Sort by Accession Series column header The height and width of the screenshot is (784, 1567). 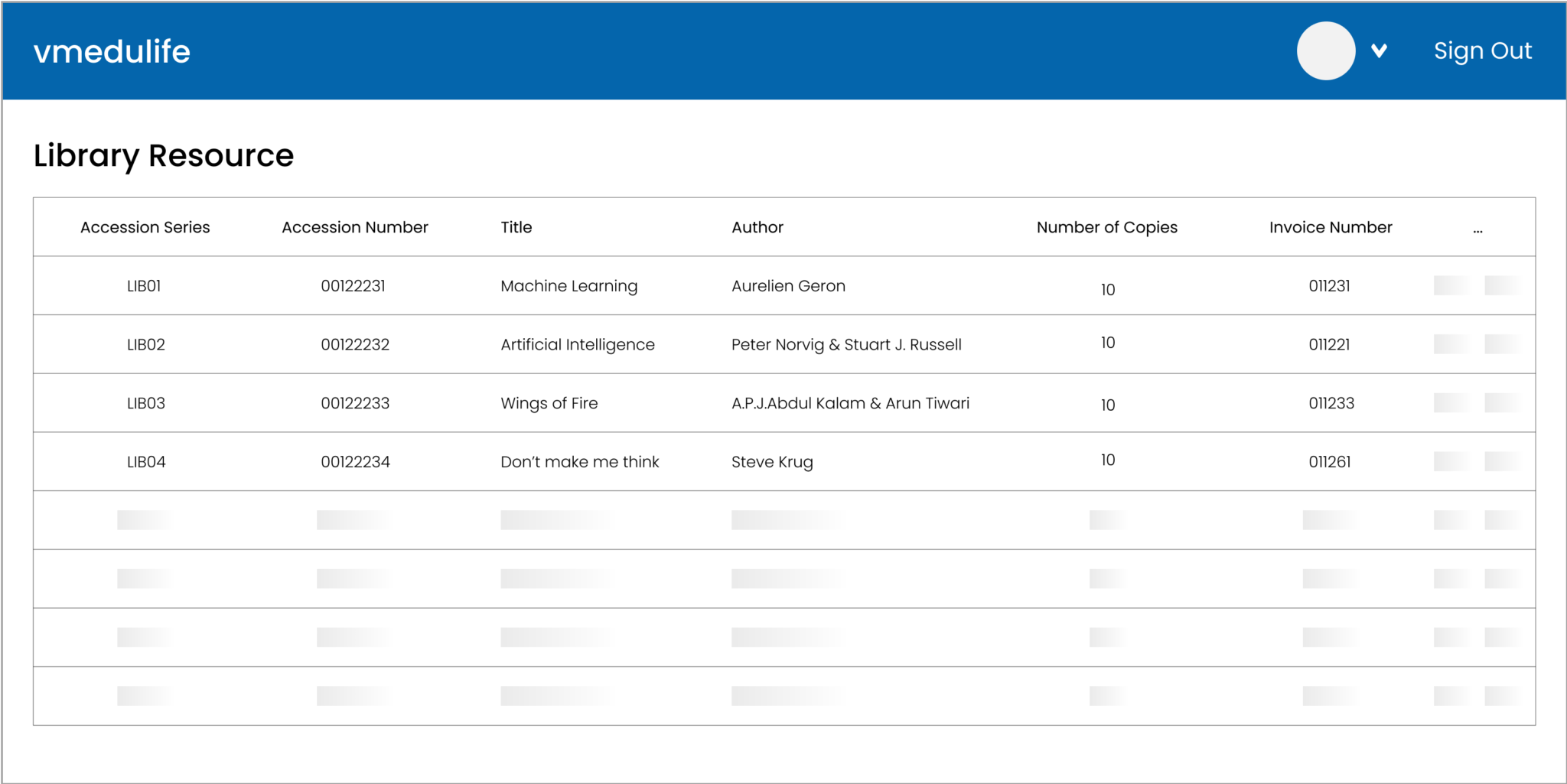coord(145,227)
